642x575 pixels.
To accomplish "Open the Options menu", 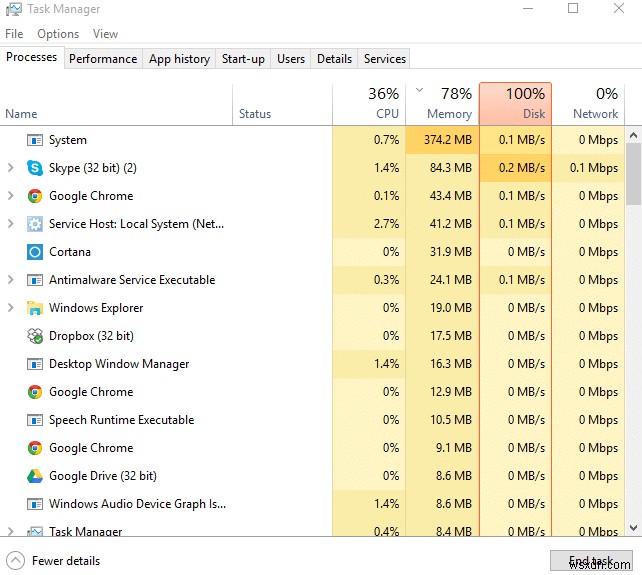I will coord(58,34).
